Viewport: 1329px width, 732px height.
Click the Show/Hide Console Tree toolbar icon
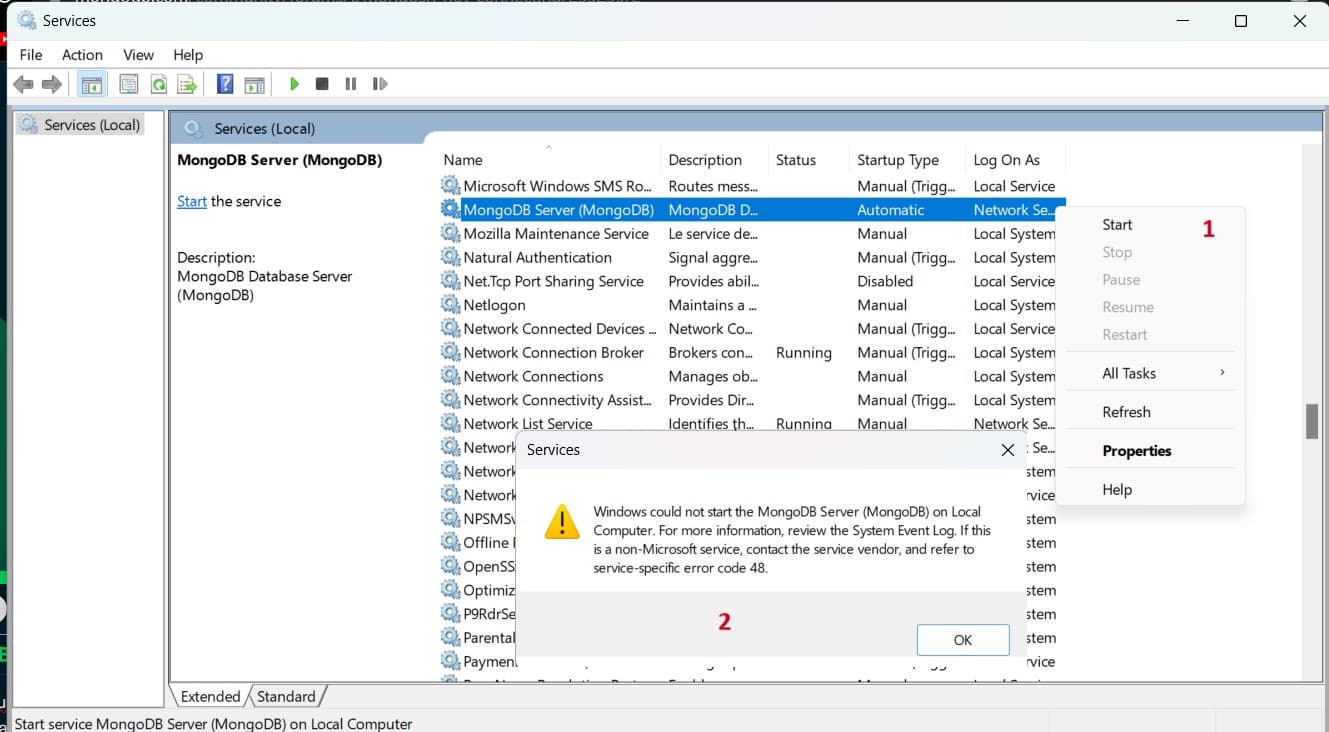(92, 85)
